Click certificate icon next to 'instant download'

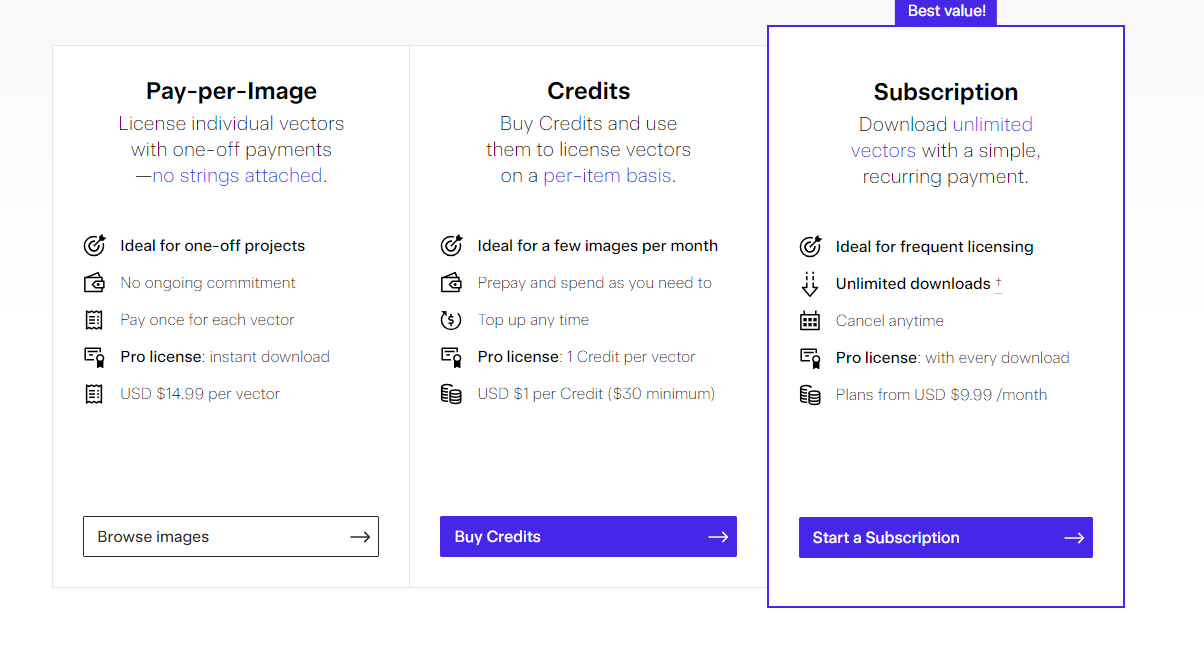pyautogui.click(x=94, y=357)
